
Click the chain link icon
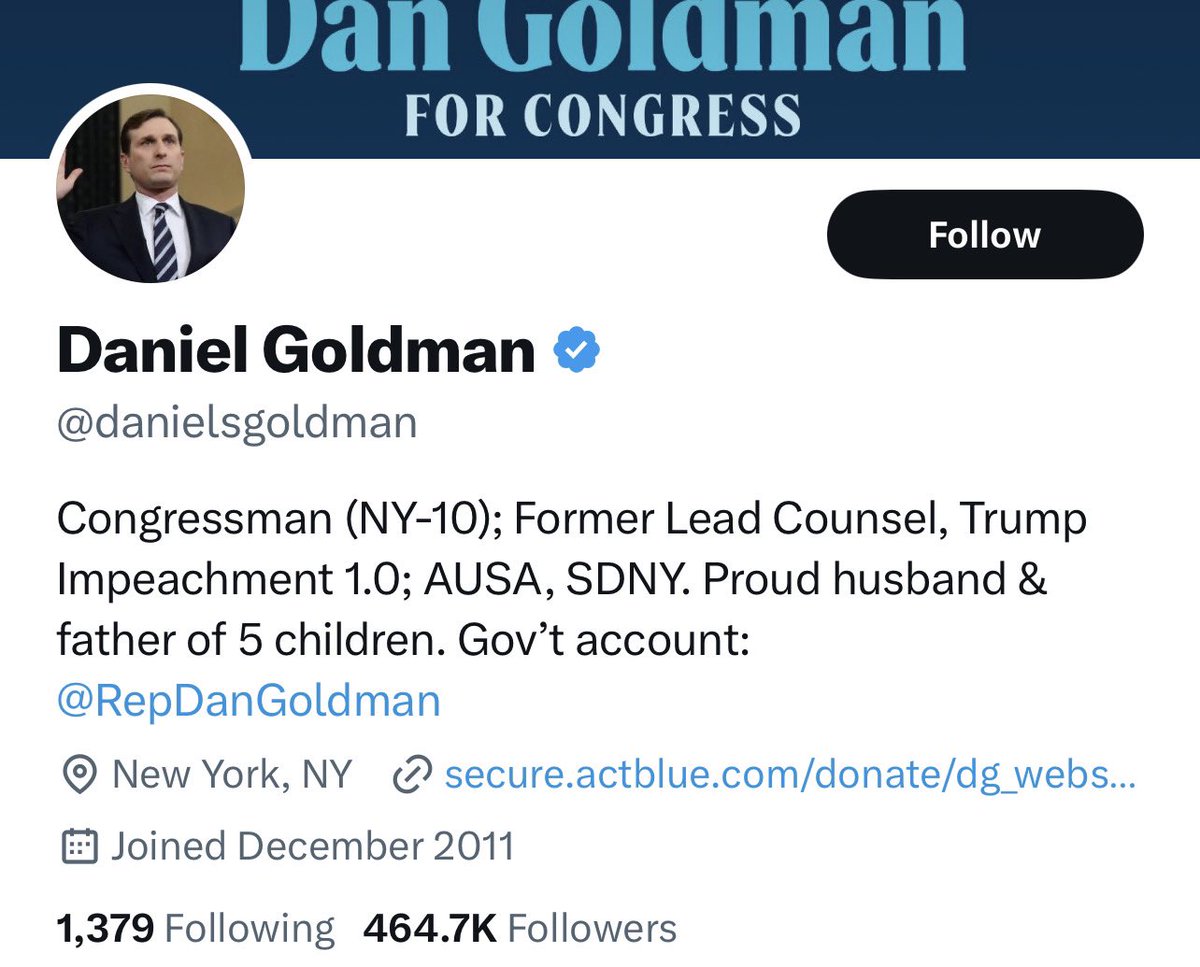[412, 775]
